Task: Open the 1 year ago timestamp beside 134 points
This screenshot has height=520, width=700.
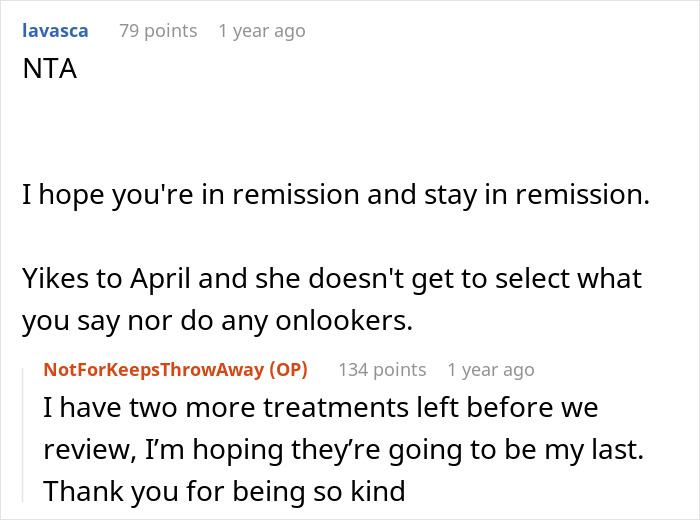Action: point(491,370)
